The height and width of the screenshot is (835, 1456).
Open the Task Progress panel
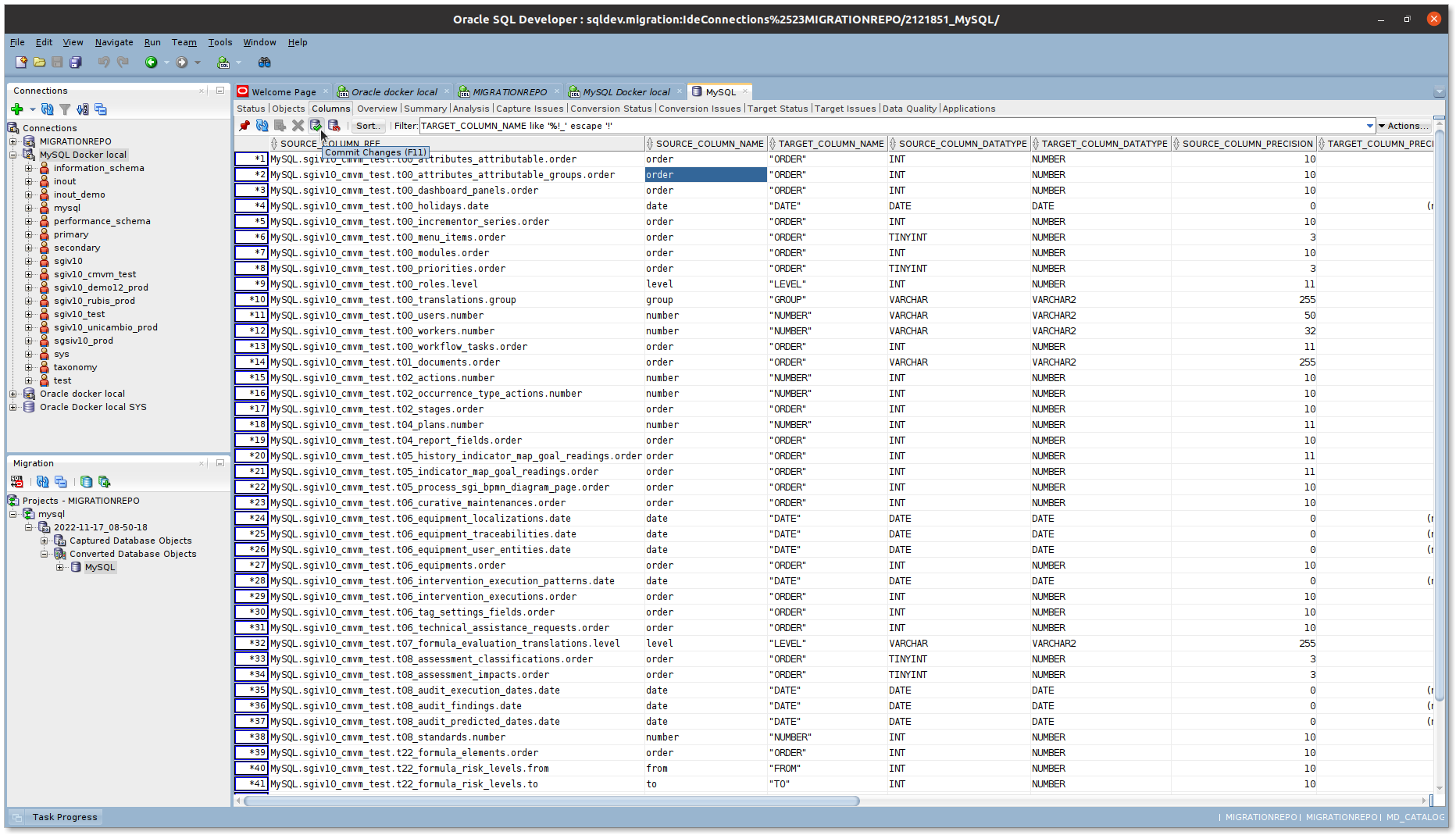click(x=64, y=816)
